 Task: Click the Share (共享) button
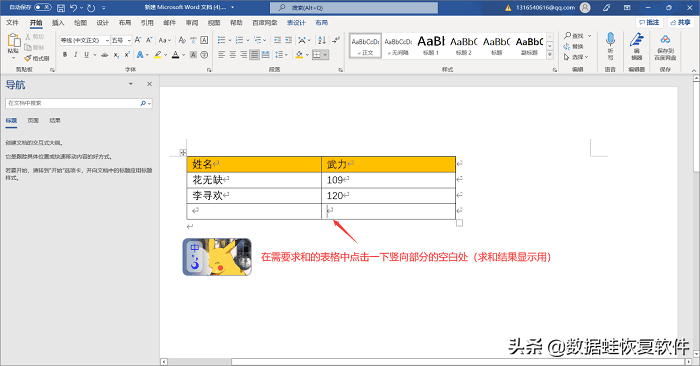(x=680, y=22)
